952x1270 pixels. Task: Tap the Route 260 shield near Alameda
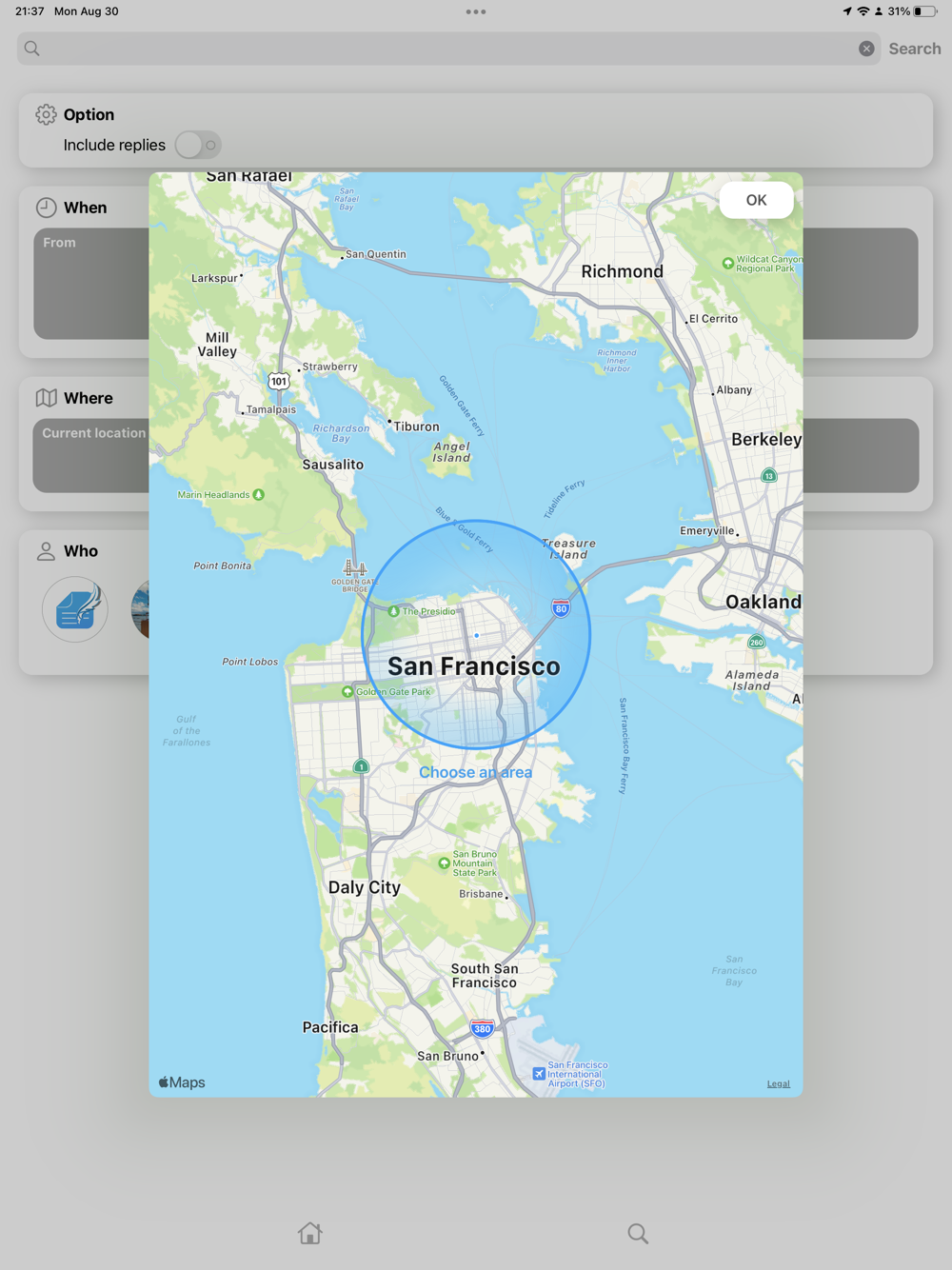(756, 643)
